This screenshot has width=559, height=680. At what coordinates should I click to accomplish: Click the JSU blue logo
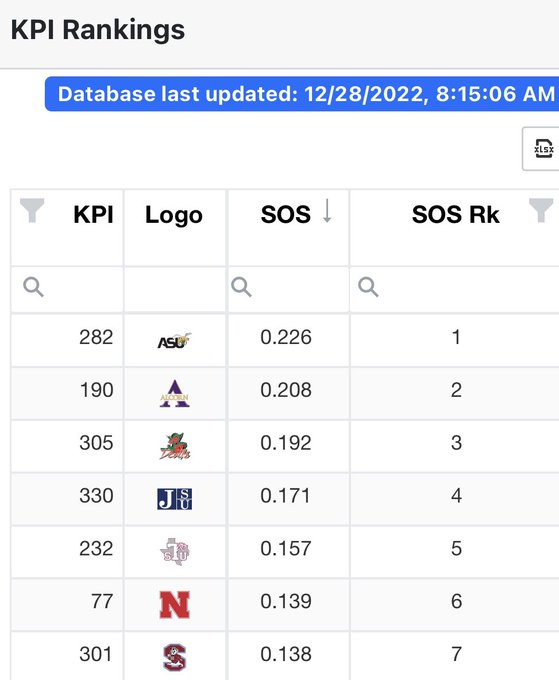[x=174, y=499]
